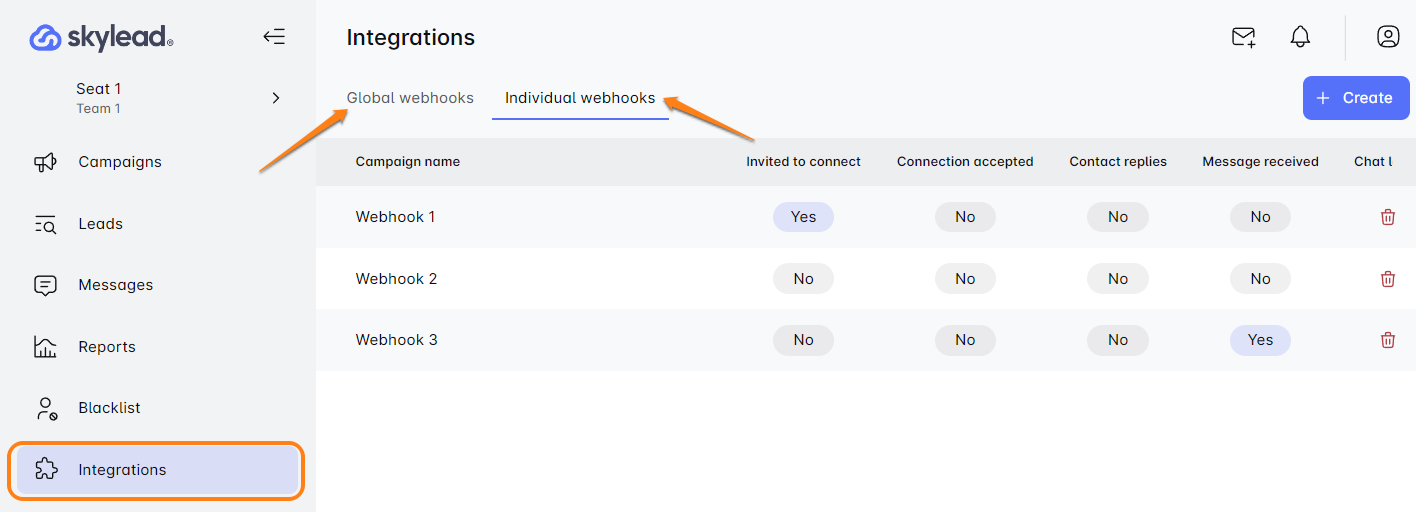Toggle Webhook 3 Message received status
The width and height of the screenshot is (1416, 512).
[x=1260, y=340]
